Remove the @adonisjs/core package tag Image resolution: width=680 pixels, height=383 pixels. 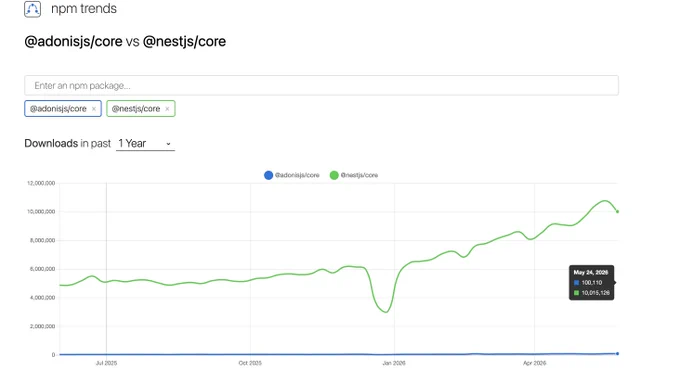pyautogui.click(x=94, y=109)
